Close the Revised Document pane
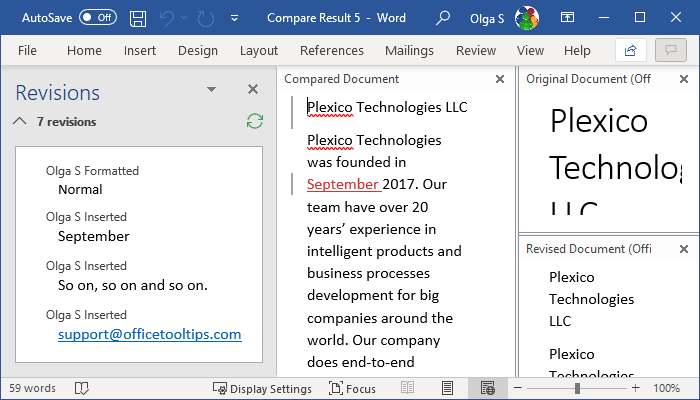The height and width of the screenshot is (400, 700). (683, 249)
